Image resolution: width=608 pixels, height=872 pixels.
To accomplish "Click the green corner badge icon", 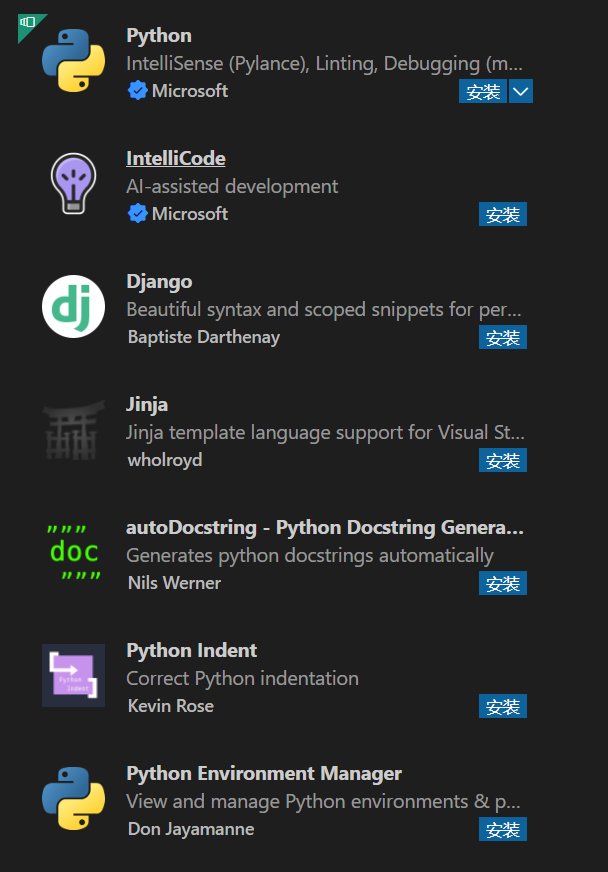I will (x=27, y=22).
